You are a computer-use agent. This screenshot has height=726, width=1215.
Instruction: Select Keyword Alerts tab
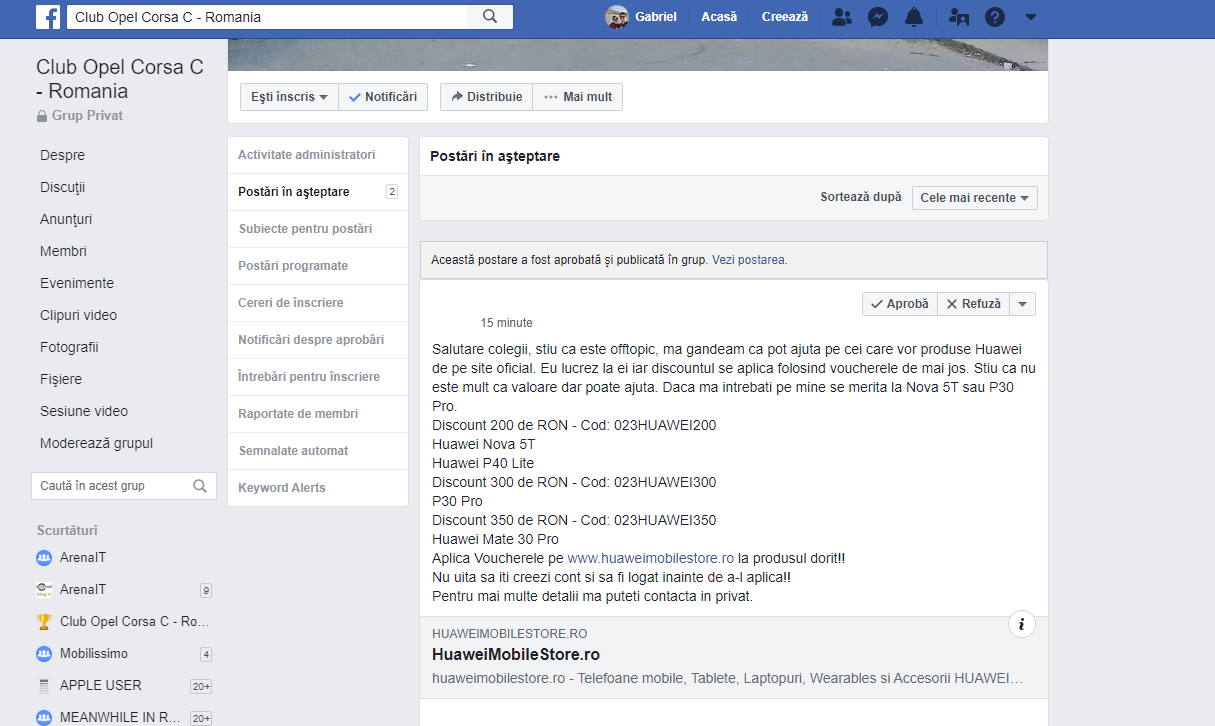pyautogui.click(x=318, y=488)
